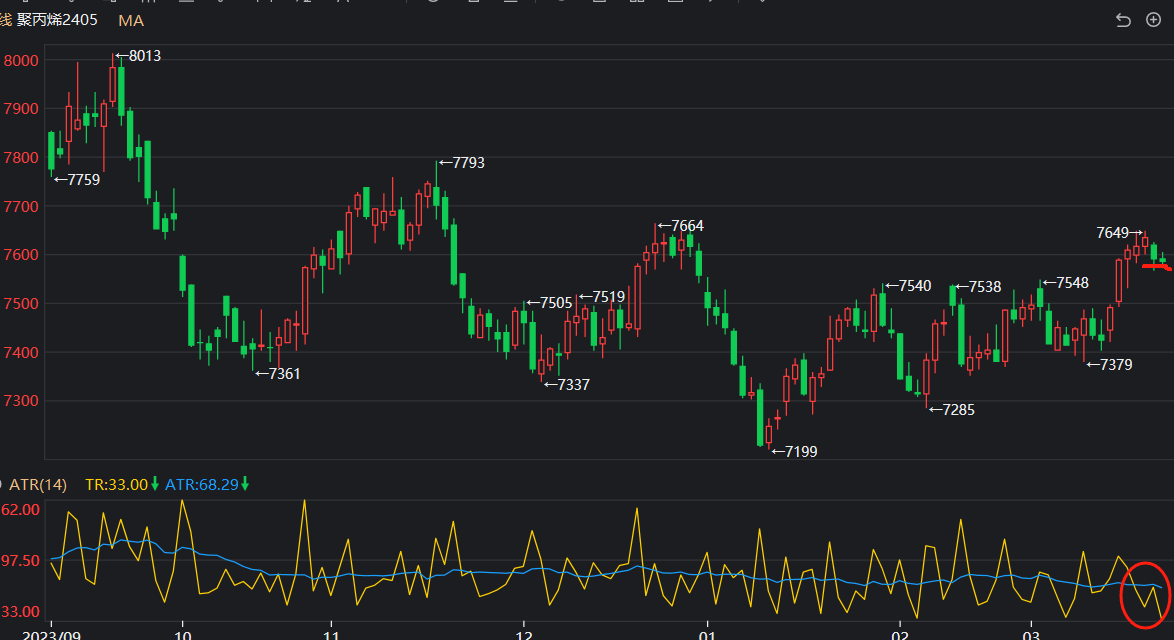Click the 8000 price axis label
The width and height of the screenshot is (1174, 640).
21,61
